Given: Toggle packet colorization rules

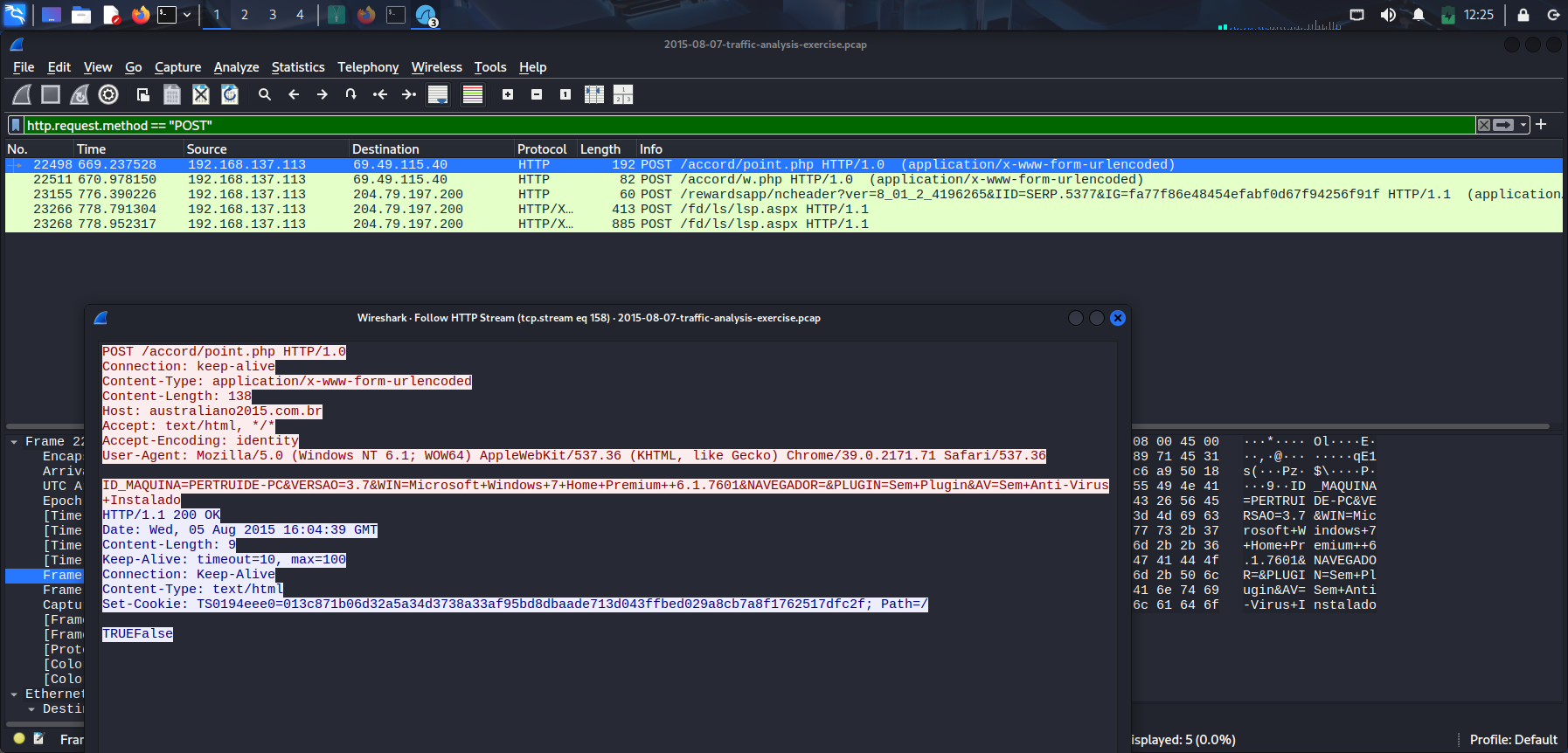Looking at the screenshot, I should click(473, 94).
